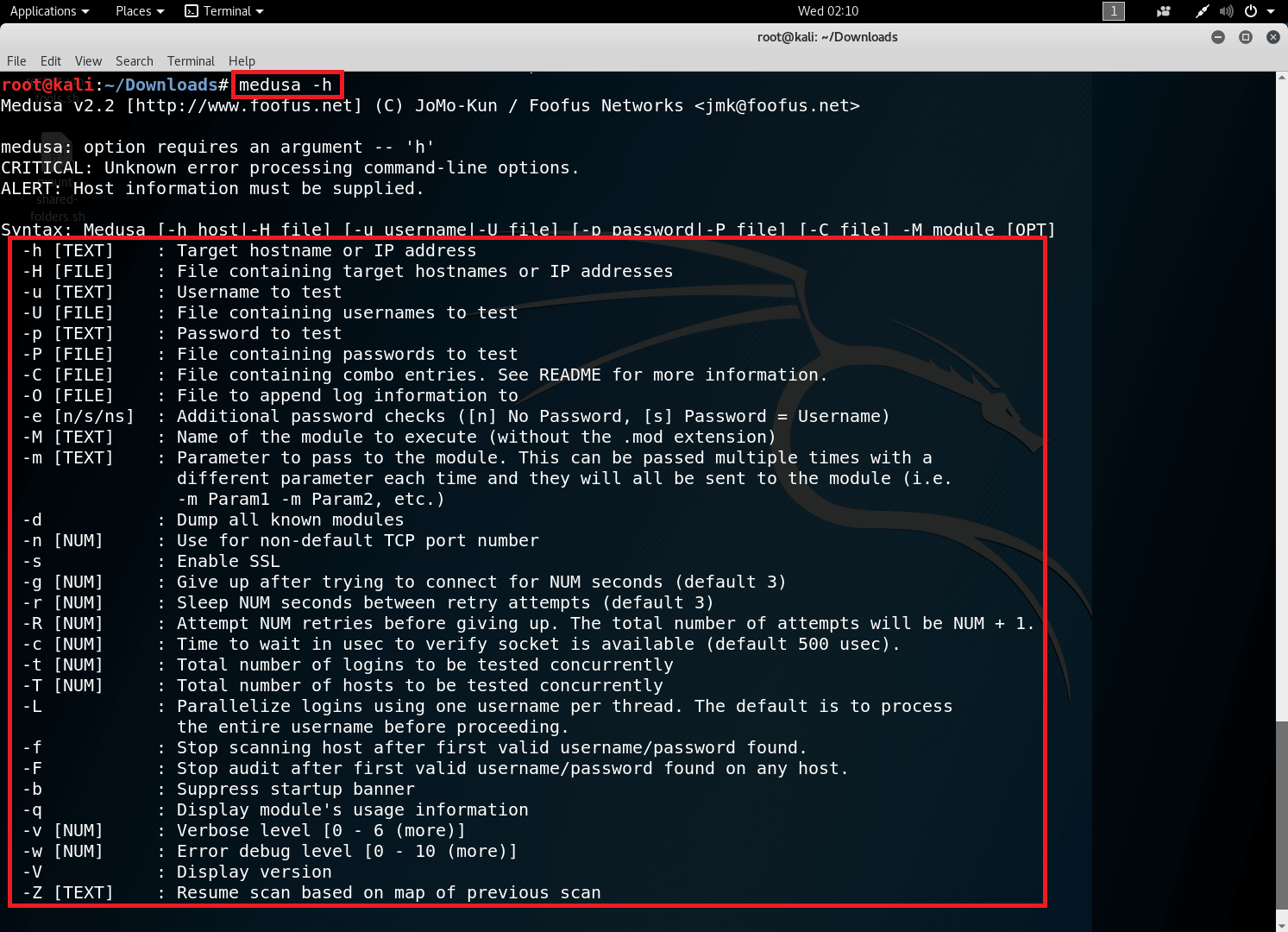The width and height of the screenshot is (1288, 932).
Task: Click the 'Medusa v2.2' banner line
Action: click(x=430, y=105)
